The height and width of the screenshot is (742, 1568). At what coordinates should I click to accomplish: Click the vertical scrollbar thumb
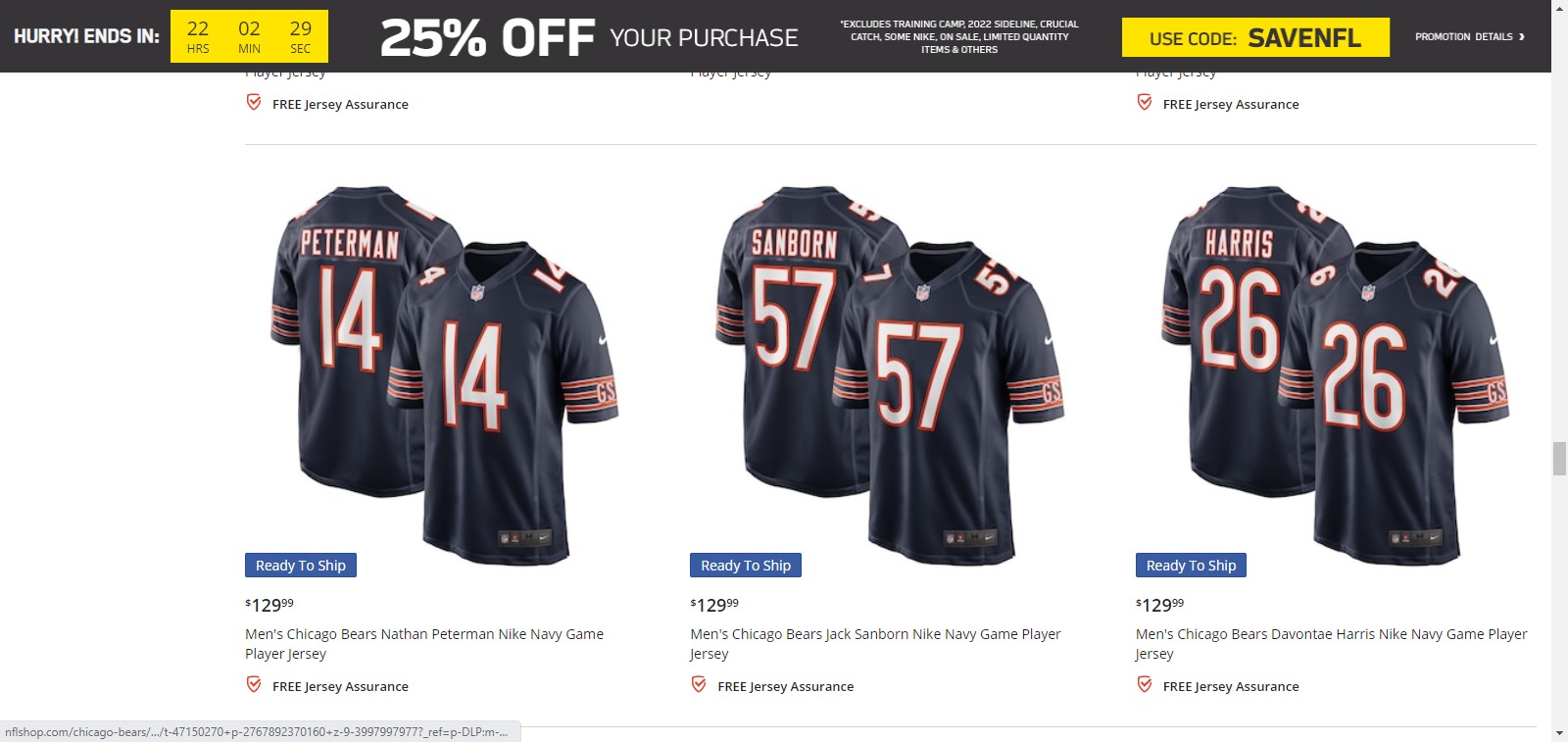(1559, 459)
